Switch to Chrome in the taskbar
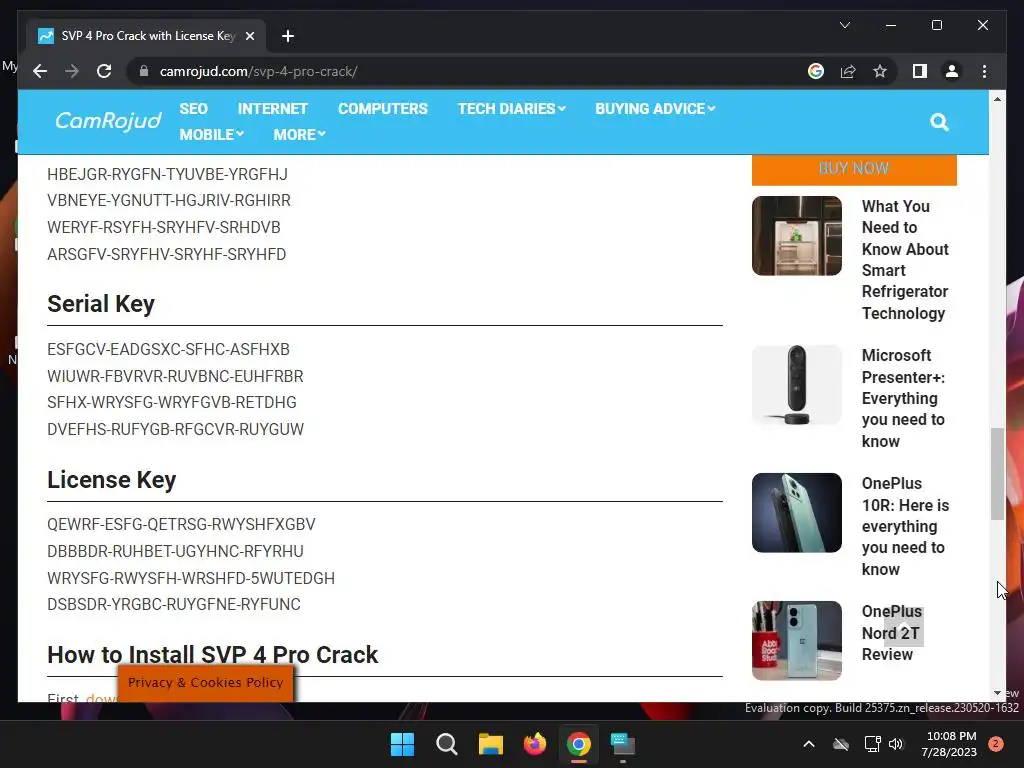Viewport: 1024px width, 768px height. point(579,744)
